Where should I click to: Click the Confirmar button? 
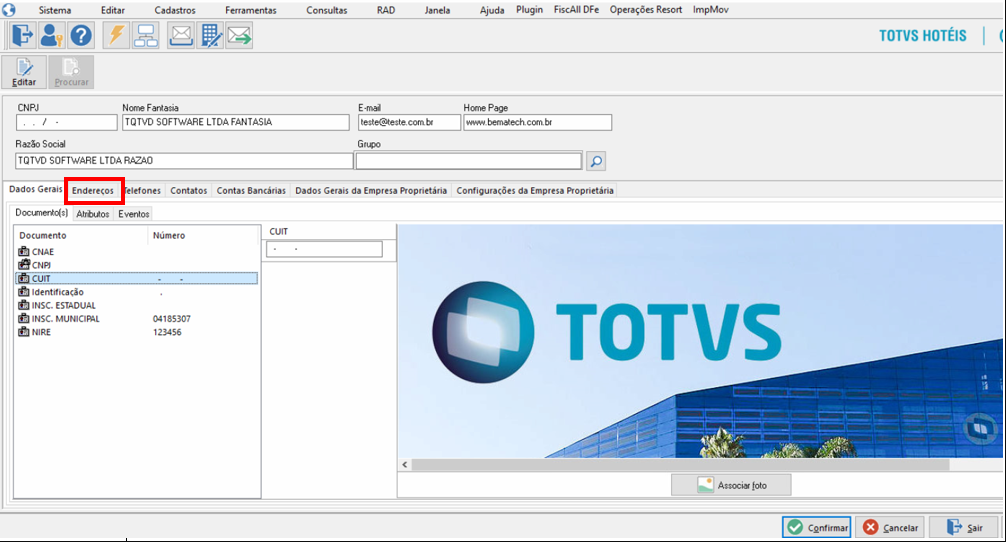[817, 527]
